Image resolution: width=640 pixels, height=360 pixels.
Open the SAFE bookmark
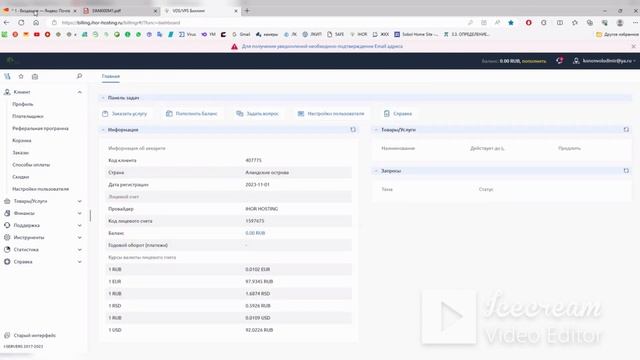coord(336,35)
